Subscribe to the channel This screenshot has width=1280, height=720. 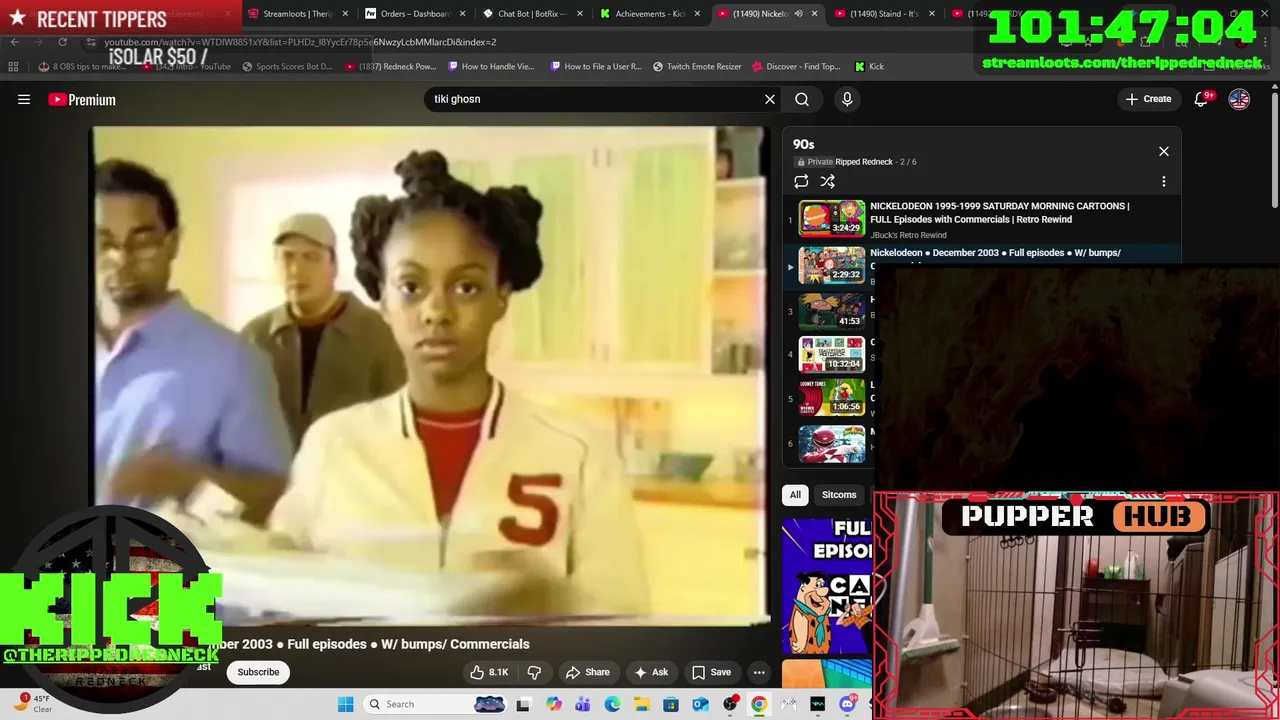[x=258, y=672]
